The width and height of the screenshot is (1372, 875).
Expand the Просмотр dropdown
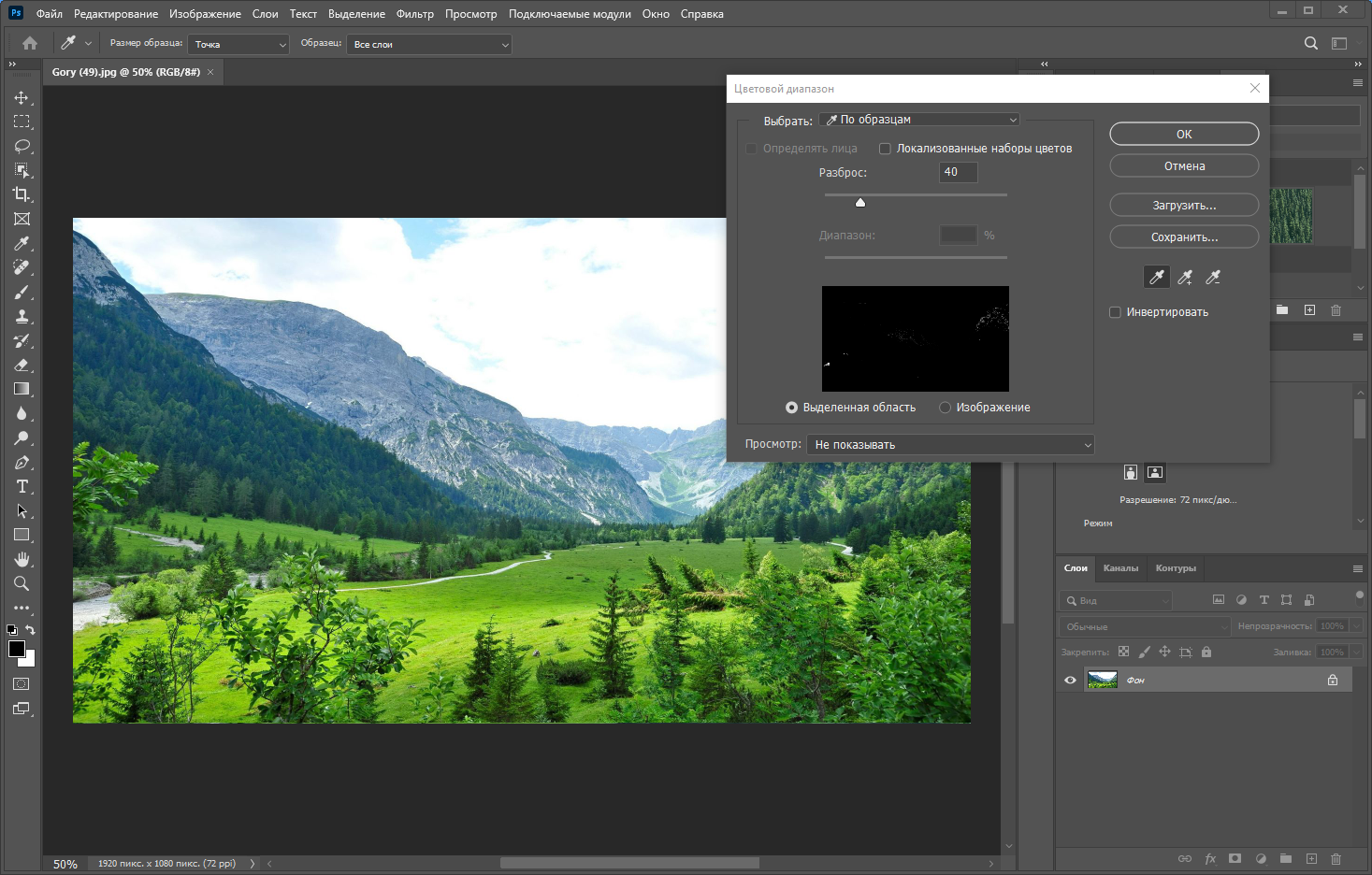coord(950,444)
